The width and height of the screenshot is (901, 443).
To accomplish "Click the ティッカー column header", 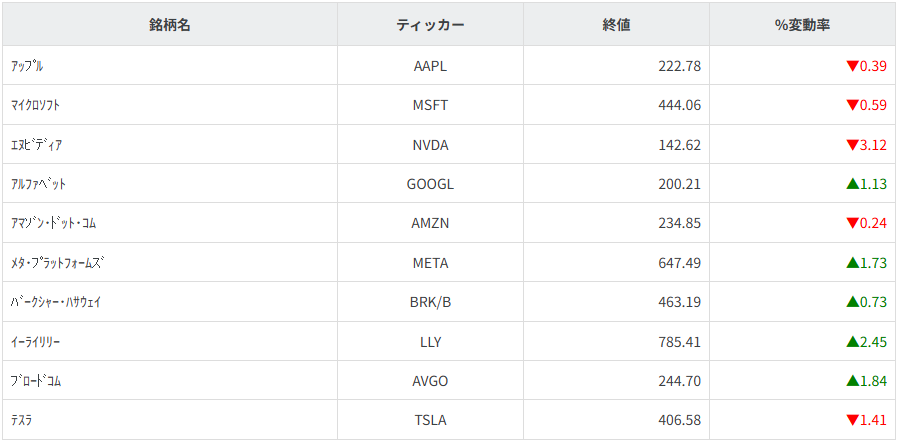I will point(430,25).
